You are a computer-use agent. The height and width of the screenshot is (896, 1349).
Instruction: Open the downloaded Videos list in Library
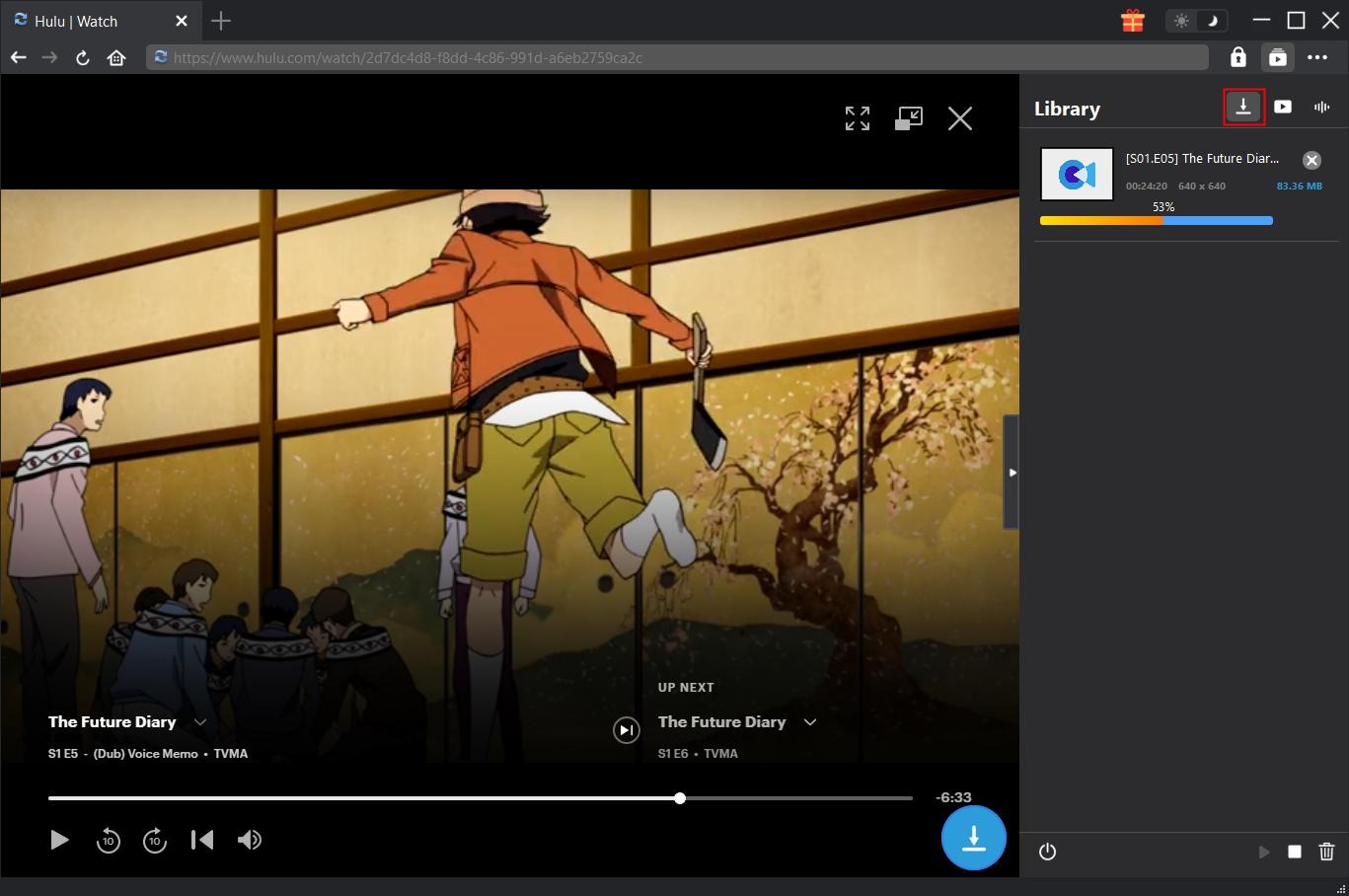pos(1282,107)
